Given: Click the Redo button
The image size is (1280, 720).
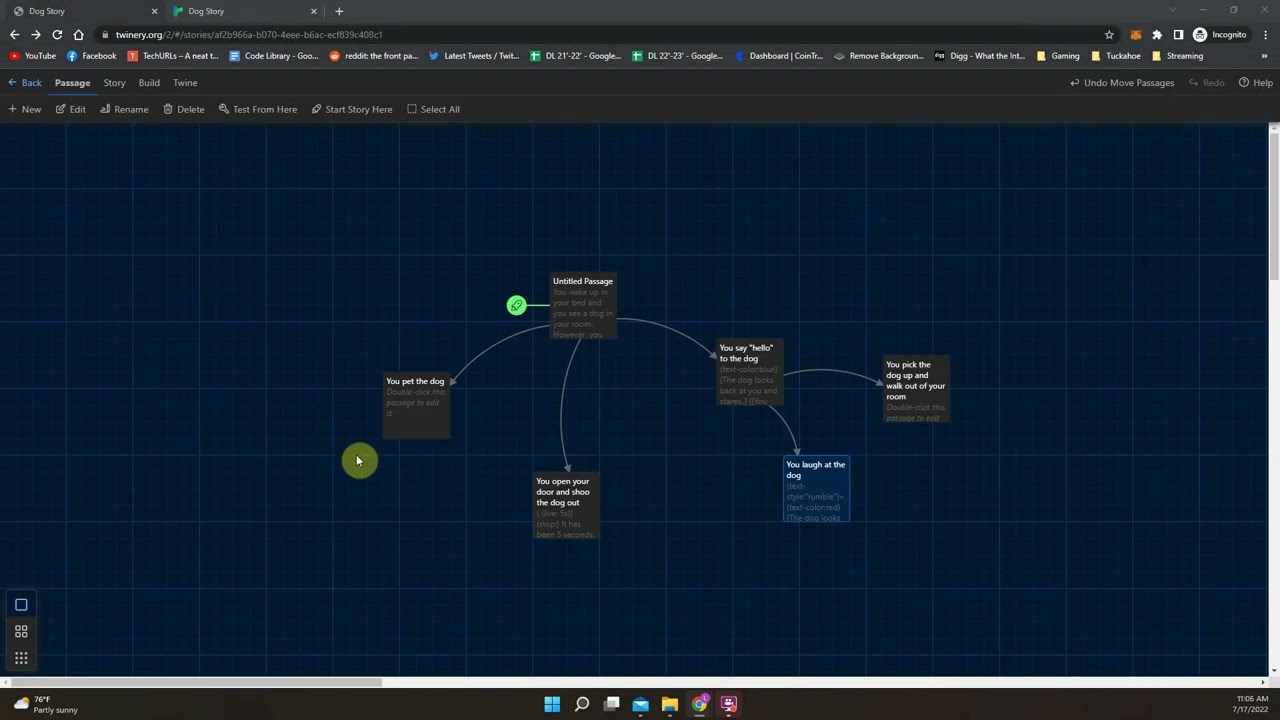Looking at the screenshot, I should pos(1206,83).
